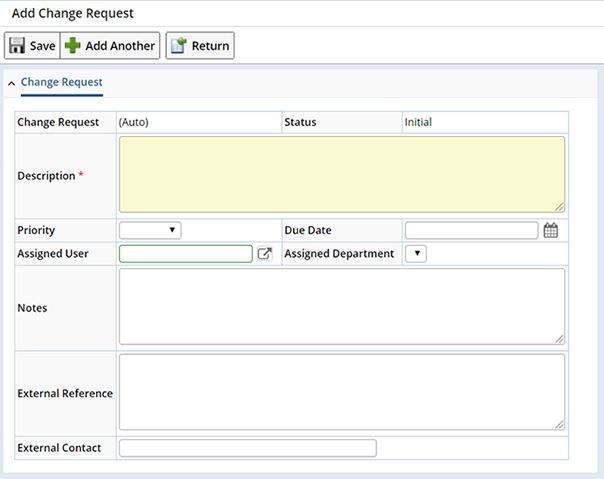Open the Due Date calendar picker
604x479 pixels.
pyautogui.click(x=550, y=230)
